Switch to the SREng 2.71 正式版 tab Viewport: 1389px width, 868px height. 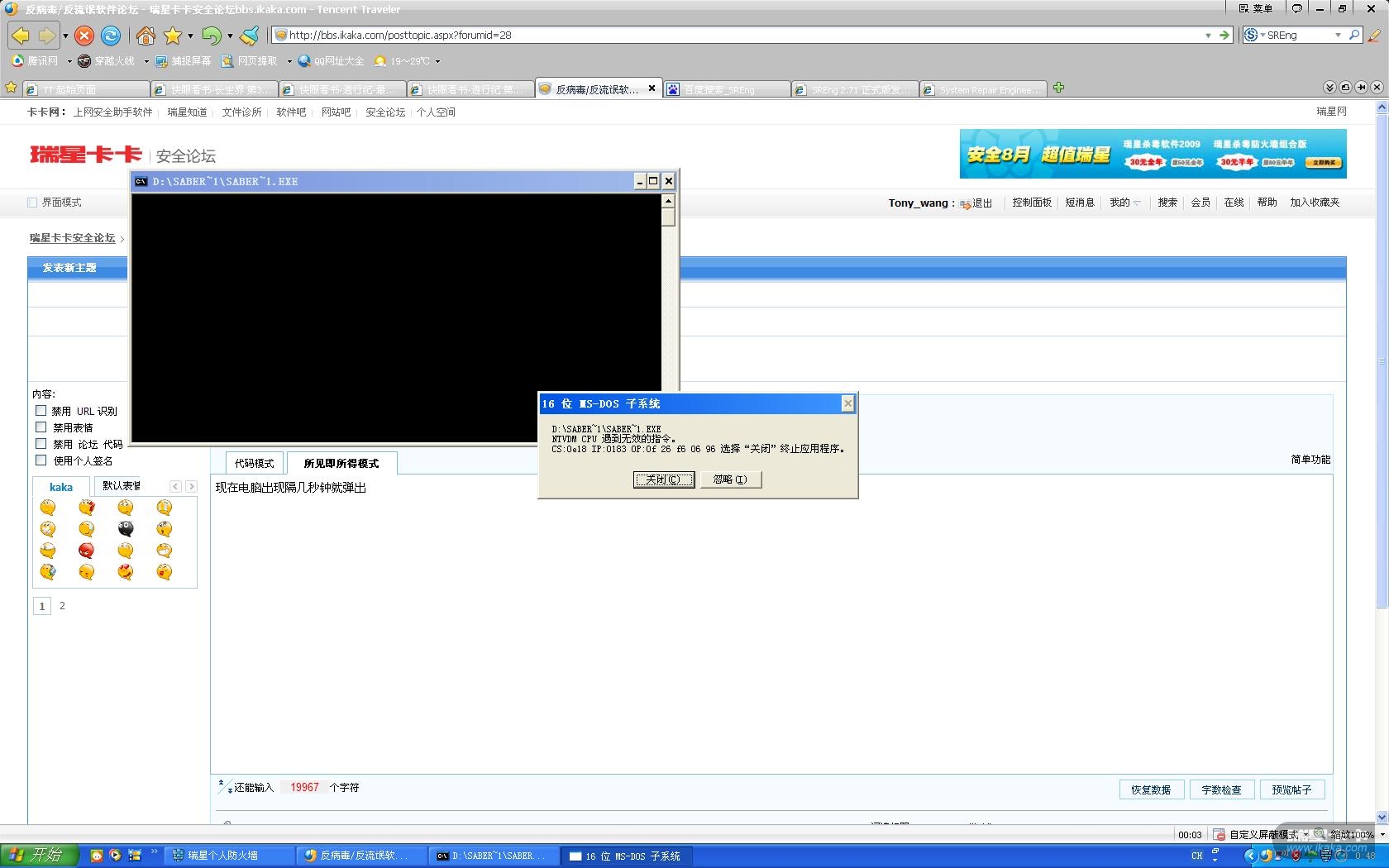855,89
